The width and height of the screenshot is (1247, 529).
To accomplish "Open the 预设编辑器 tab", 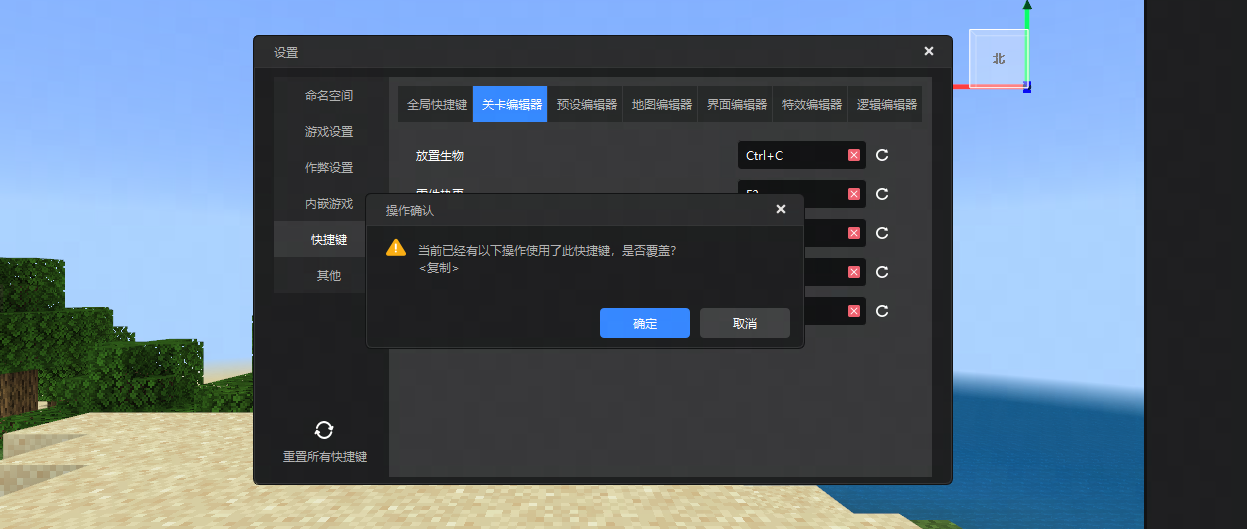I will (x=586, y=104).
